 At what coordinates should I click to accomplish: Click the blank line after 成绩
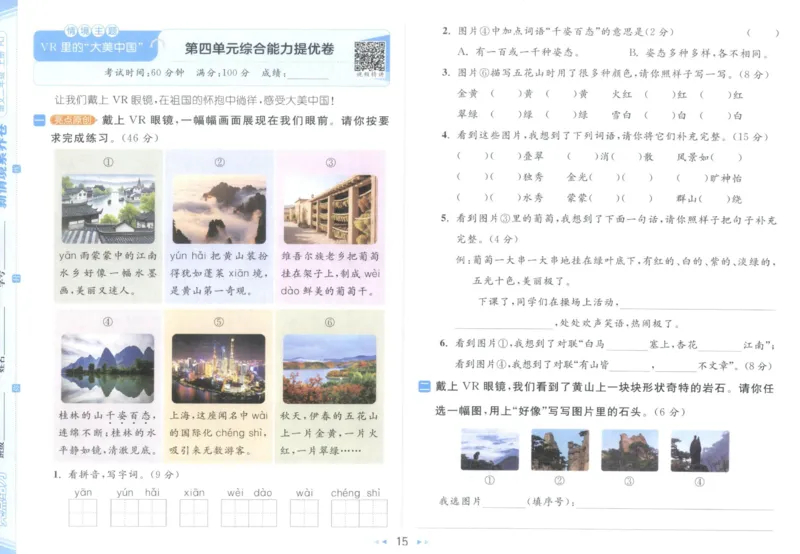click(308, 75)
